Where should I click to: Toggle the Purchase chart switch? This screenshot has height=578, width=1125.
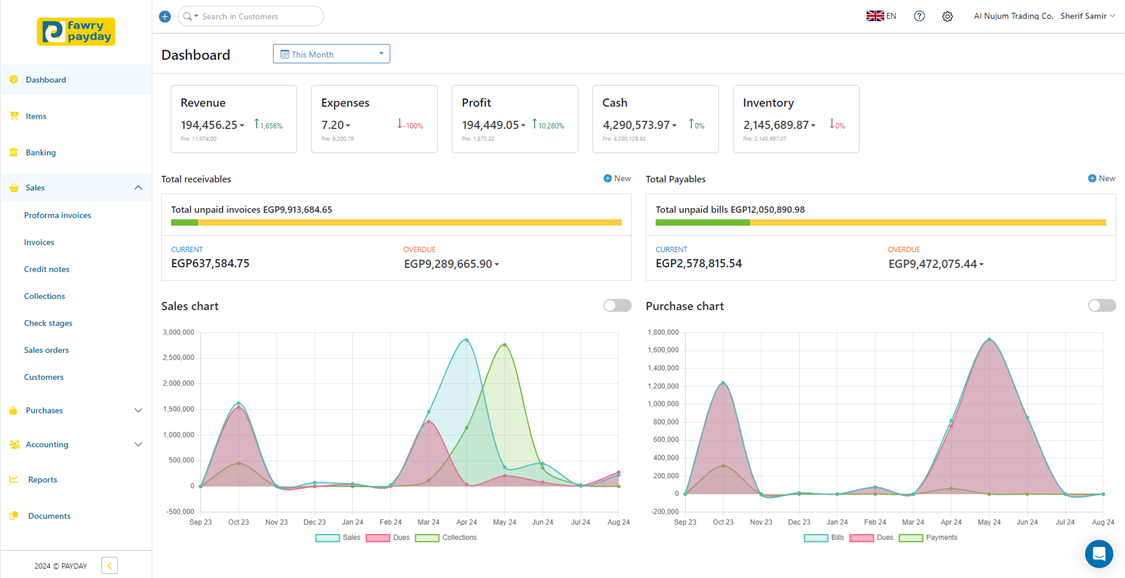[x=1101, y=305]
